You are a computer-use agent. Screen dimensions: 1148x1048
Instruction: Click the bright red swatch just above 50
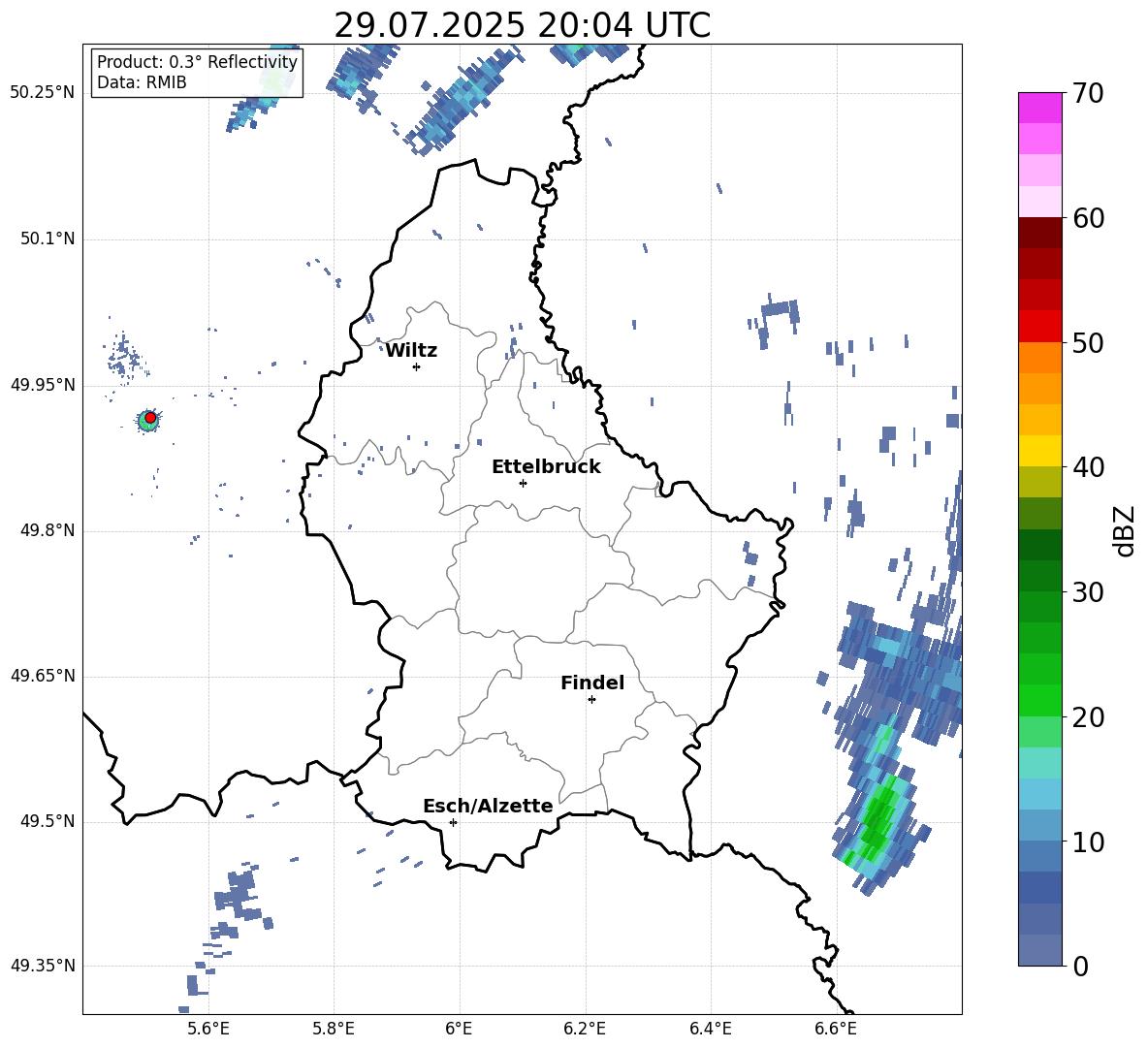[1039, 326]
